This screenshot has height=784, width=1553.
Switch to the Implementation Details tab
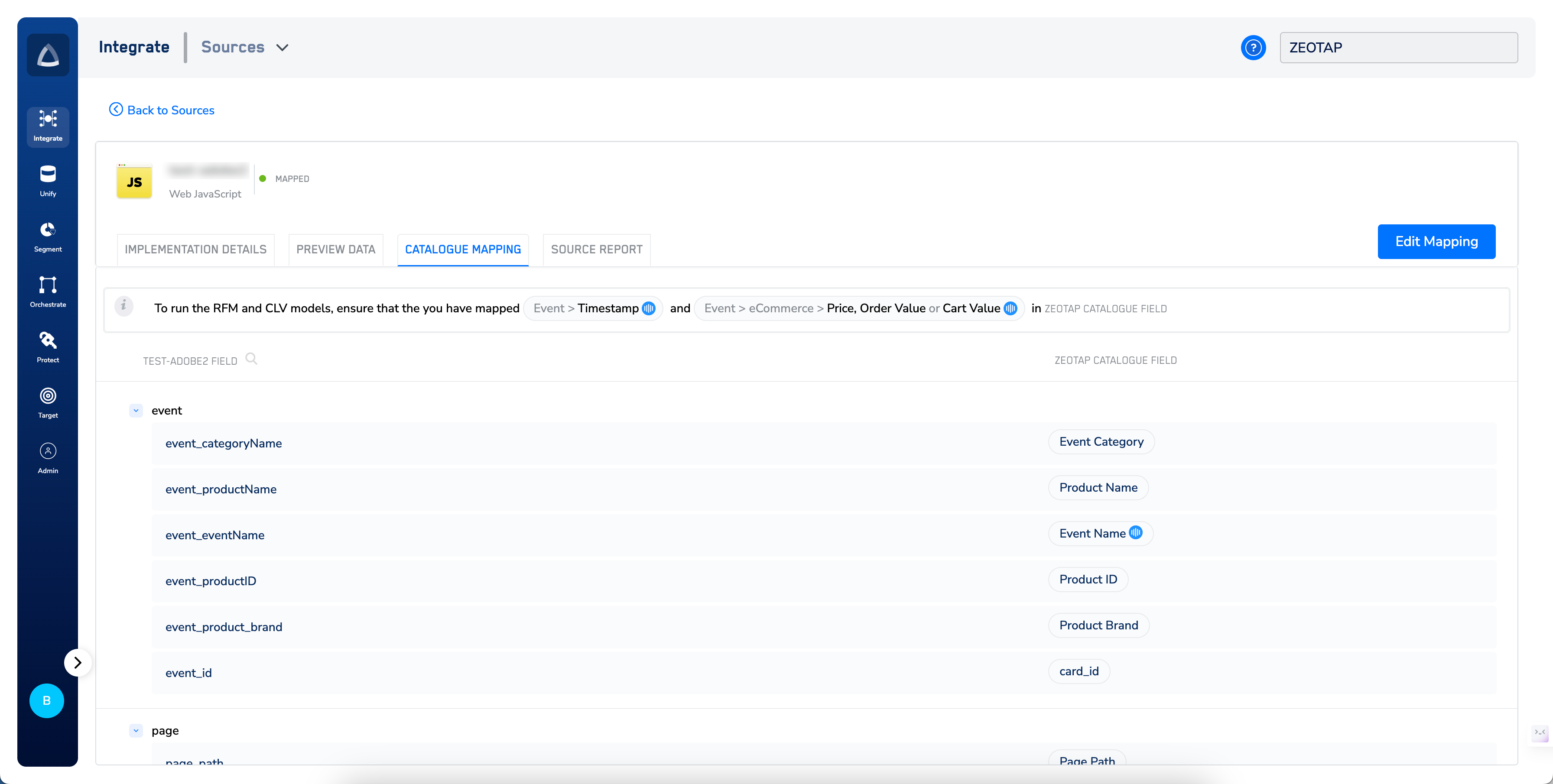pyautogui.click(x=195, y=249)
